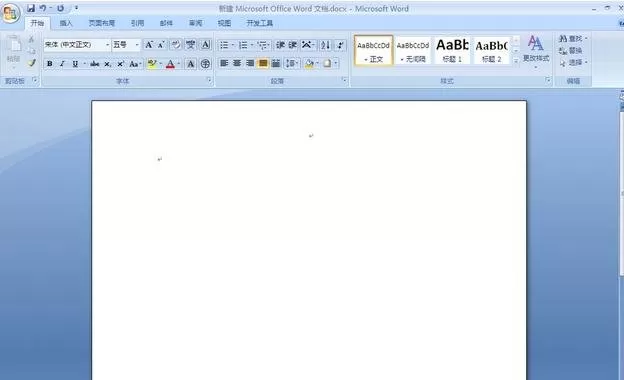Toggle Underline formatting

[75, 64]
